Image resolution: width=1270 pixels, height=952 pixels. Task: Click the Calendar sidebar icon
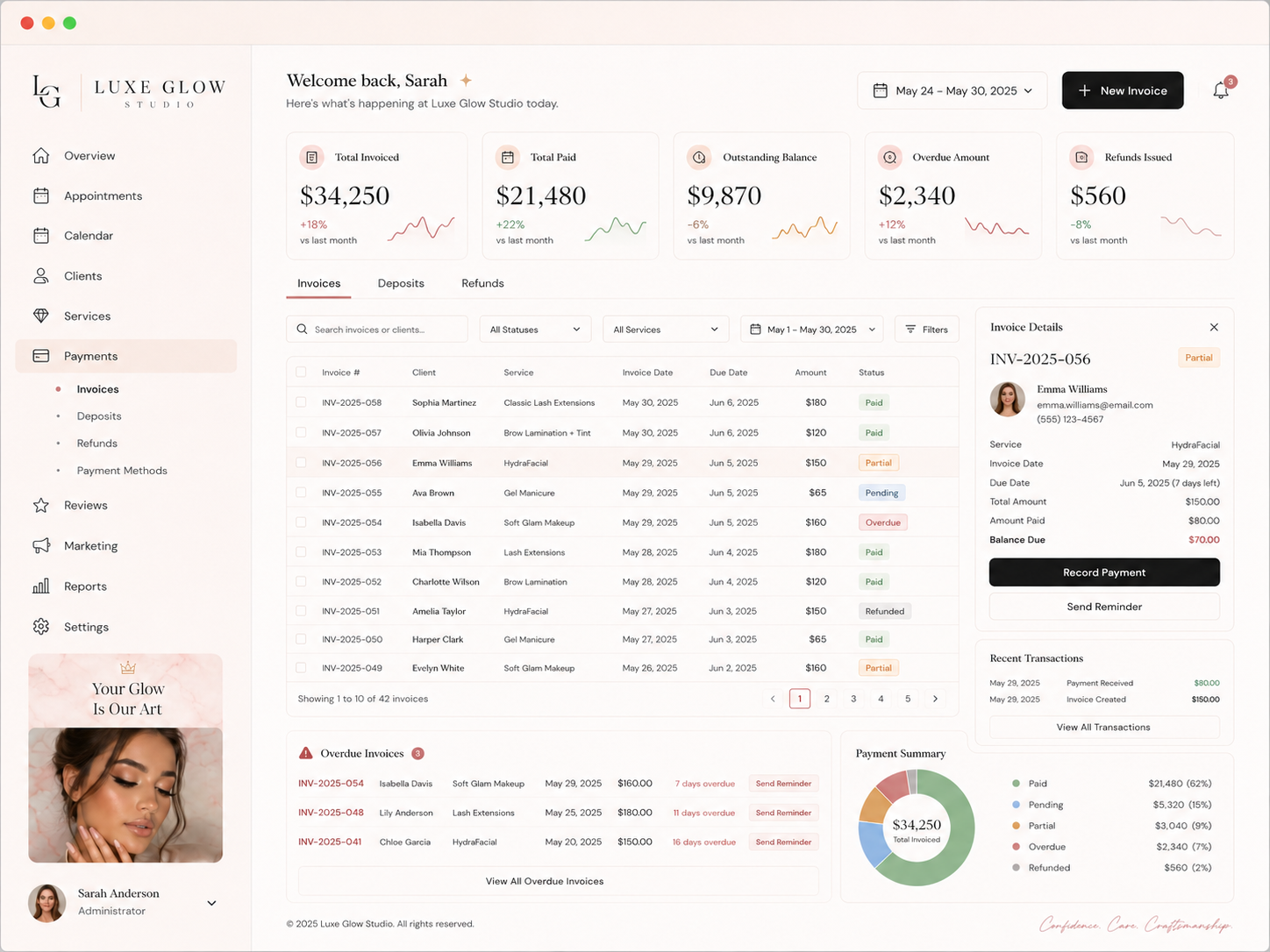(x=41, y=236)
